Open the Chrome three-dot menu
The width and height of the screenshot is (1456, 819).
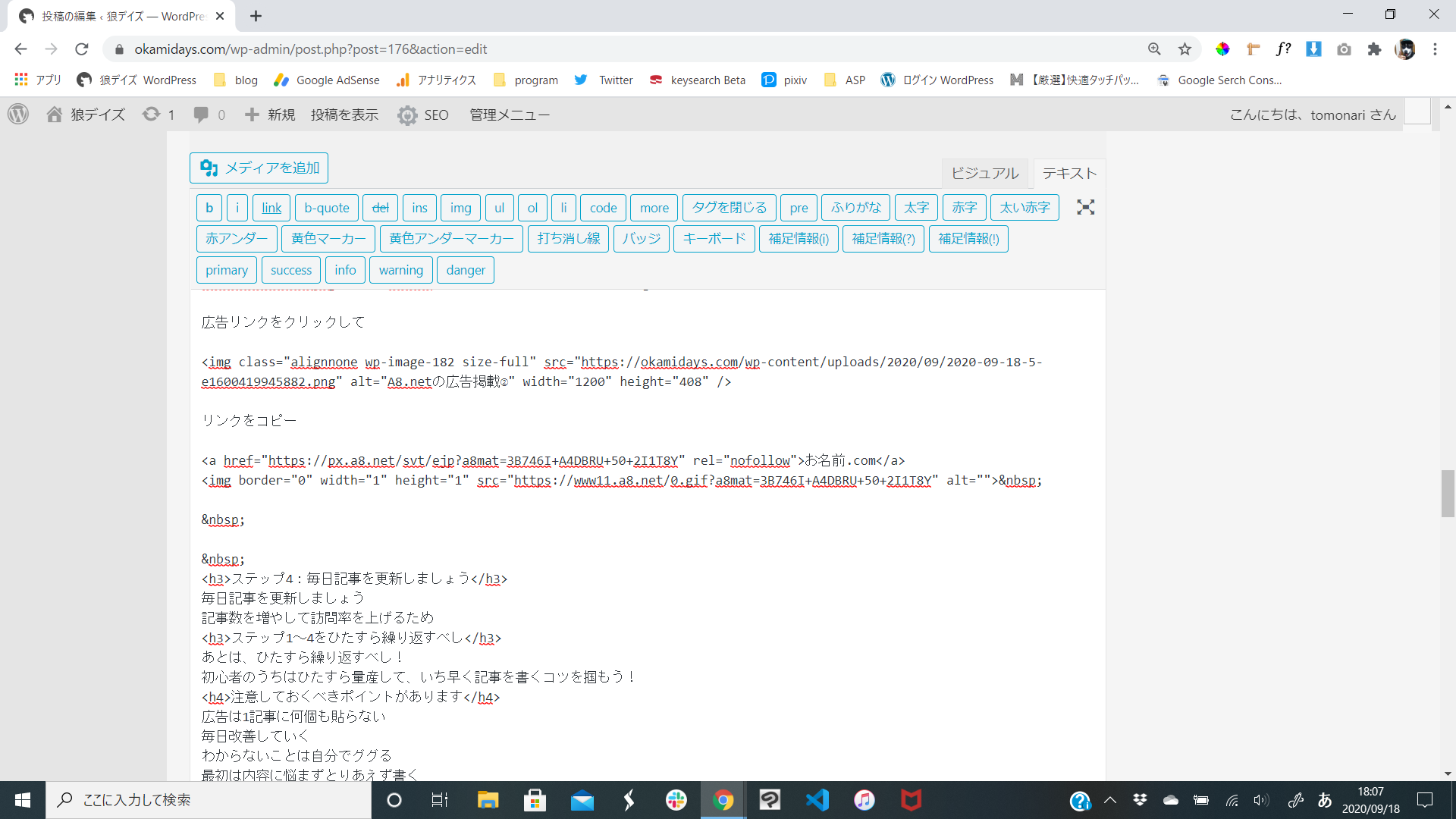click(x=1435, y=49)
